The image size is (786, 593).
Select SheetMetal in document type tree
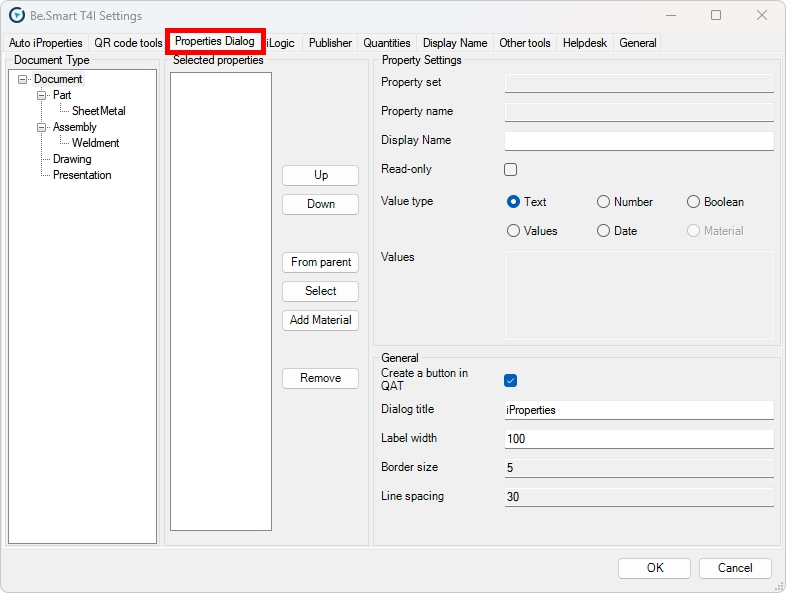(98, 111)
